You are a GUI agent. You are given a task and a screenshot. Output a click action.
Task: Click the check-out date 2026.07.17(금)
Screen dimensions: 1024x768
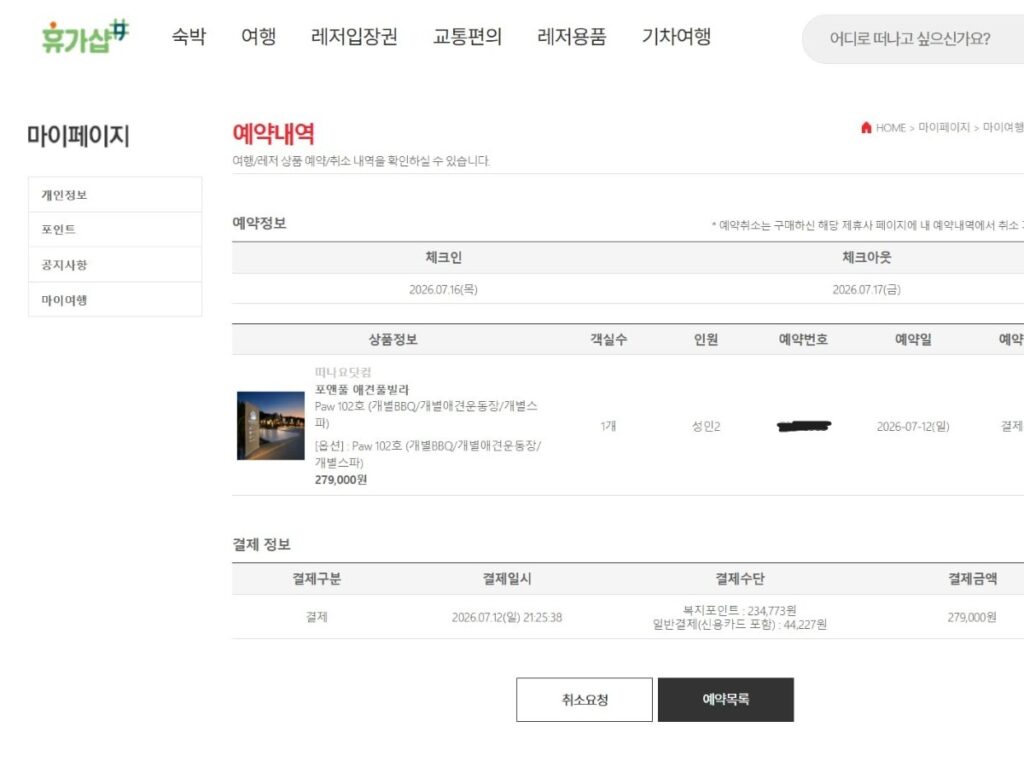tap(867, 289)
